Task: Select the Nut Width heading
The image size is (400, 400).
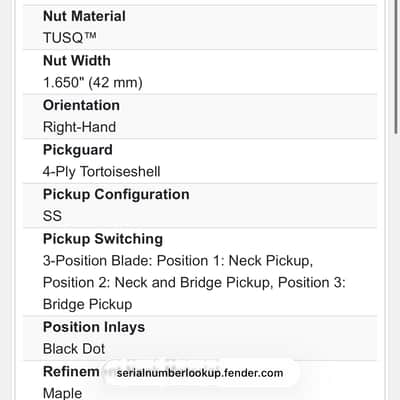Action: click(x=77, y=61)
